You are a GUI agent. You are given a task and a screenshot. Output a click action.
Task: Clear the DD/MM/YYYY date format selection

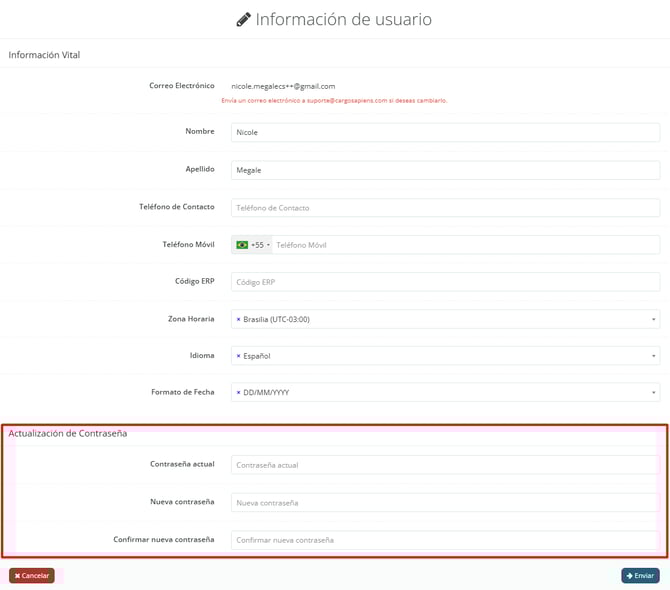[238, 393]
